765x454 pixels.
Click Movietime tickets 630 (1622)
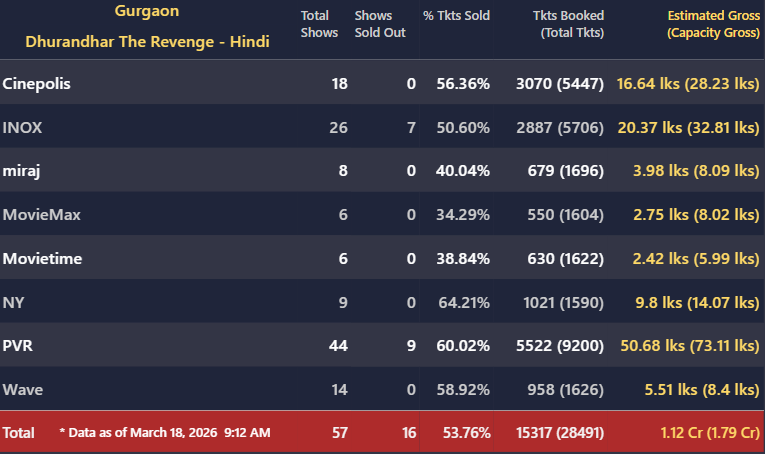(x=565, y=258)
